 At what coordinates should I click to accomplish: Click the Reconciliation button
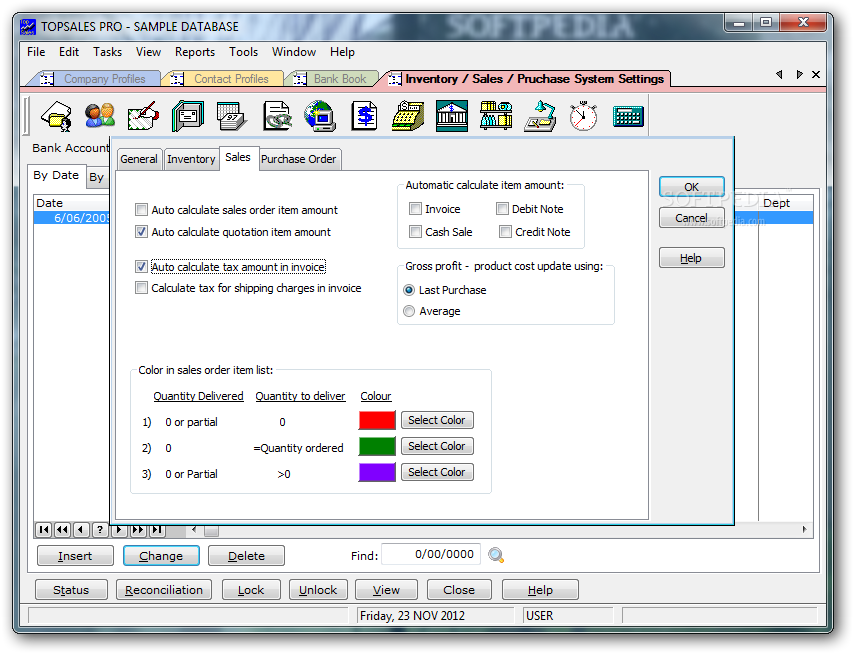tap(164, 590)
